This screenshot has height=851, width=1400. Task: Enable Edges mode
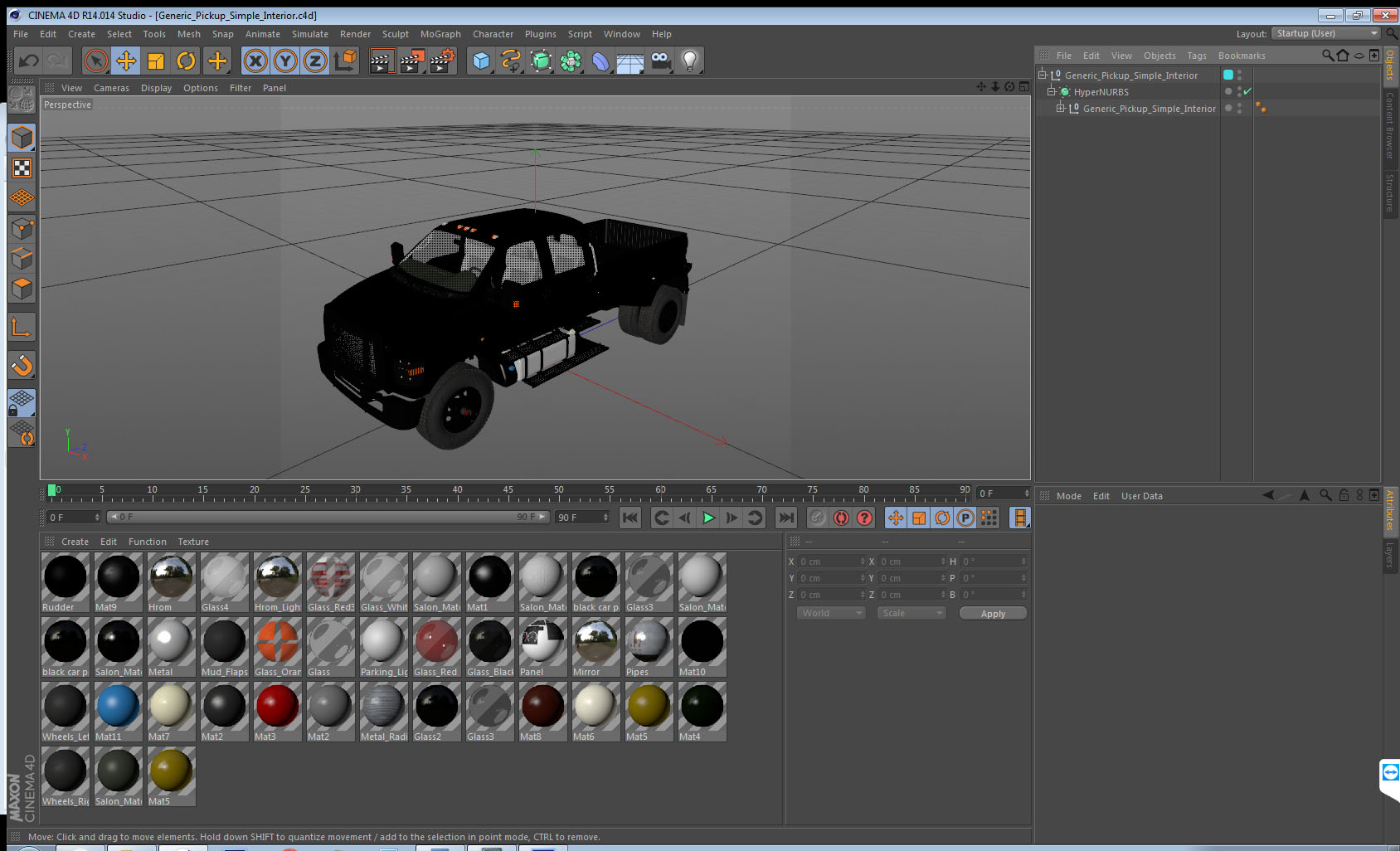22,258
